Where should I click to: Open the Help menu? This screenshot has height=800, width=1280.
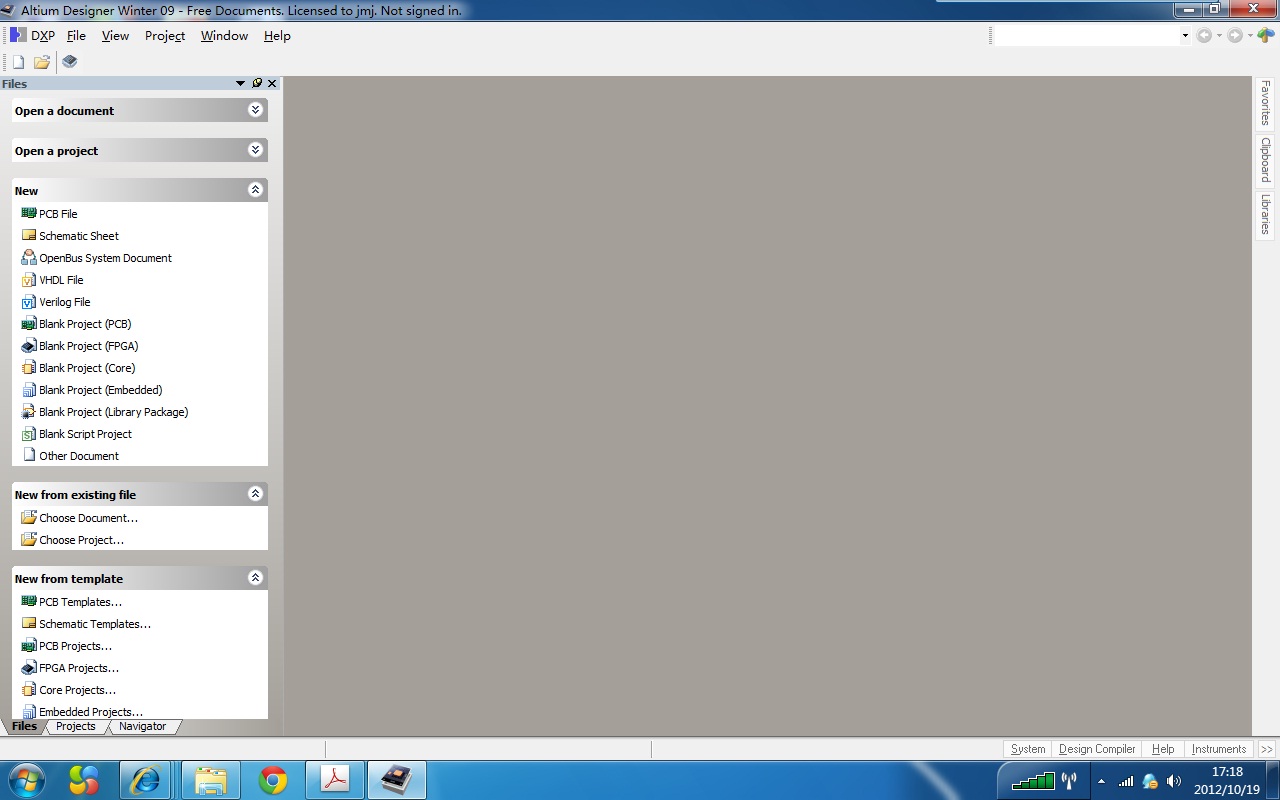tap(277, 35)
